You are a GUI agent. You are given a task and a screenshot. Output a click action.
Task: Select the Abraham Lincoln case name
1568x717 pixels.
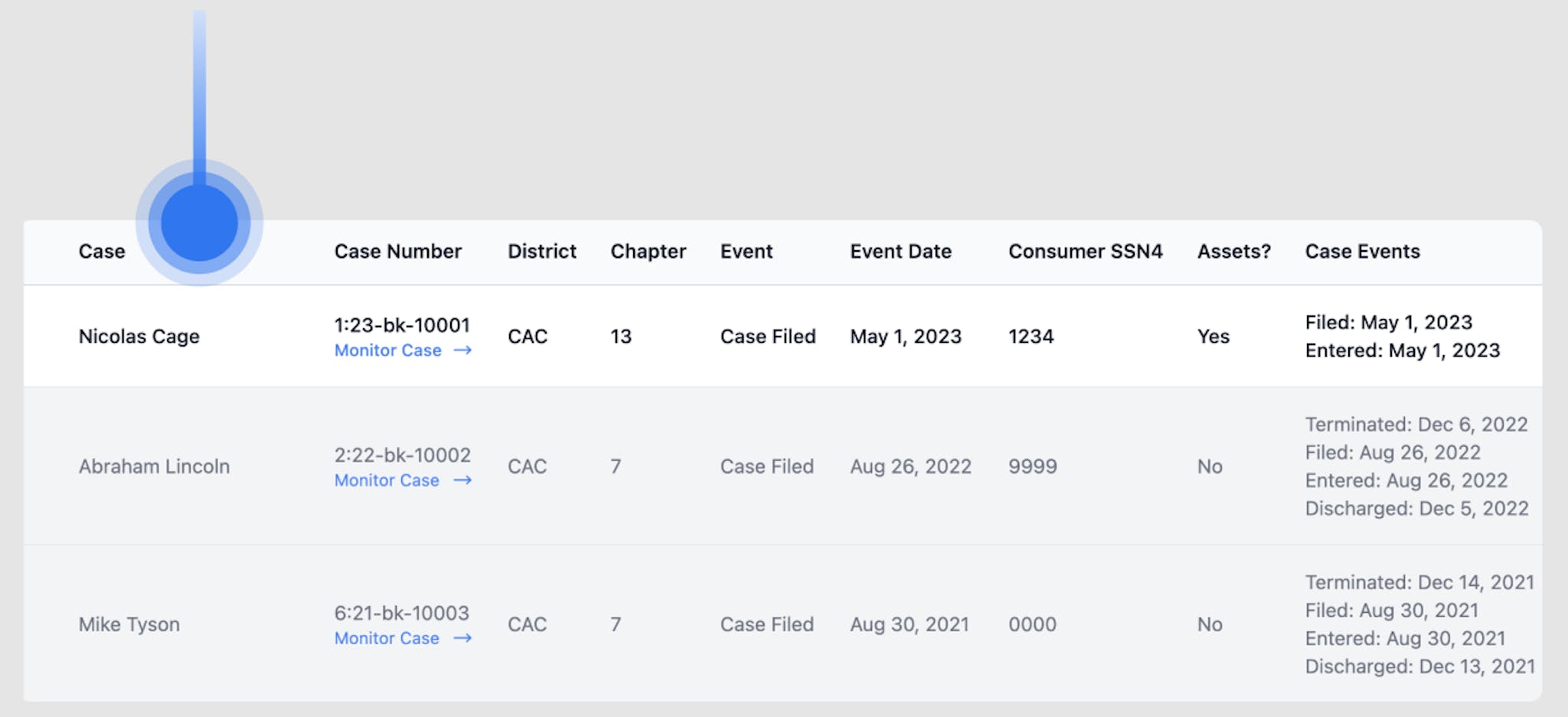[x=154, y=467]
